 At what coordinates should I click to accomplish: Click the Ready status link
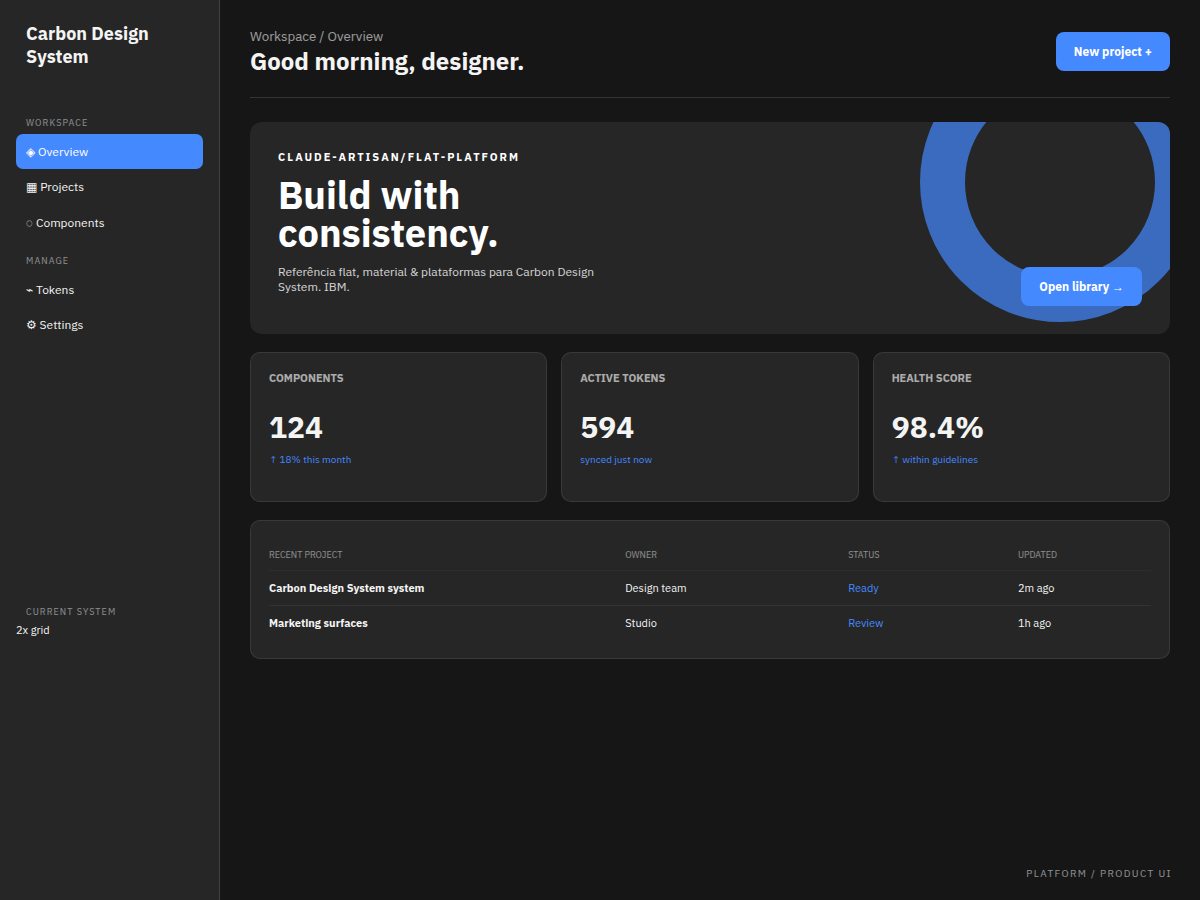coord(863,588)
